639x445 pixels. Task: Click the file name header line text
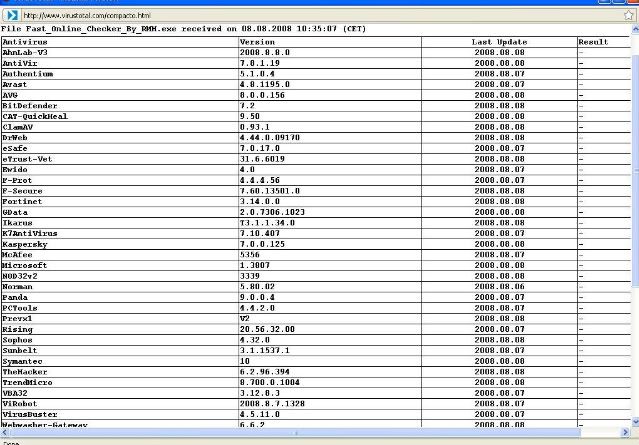(x=183, y=29)
